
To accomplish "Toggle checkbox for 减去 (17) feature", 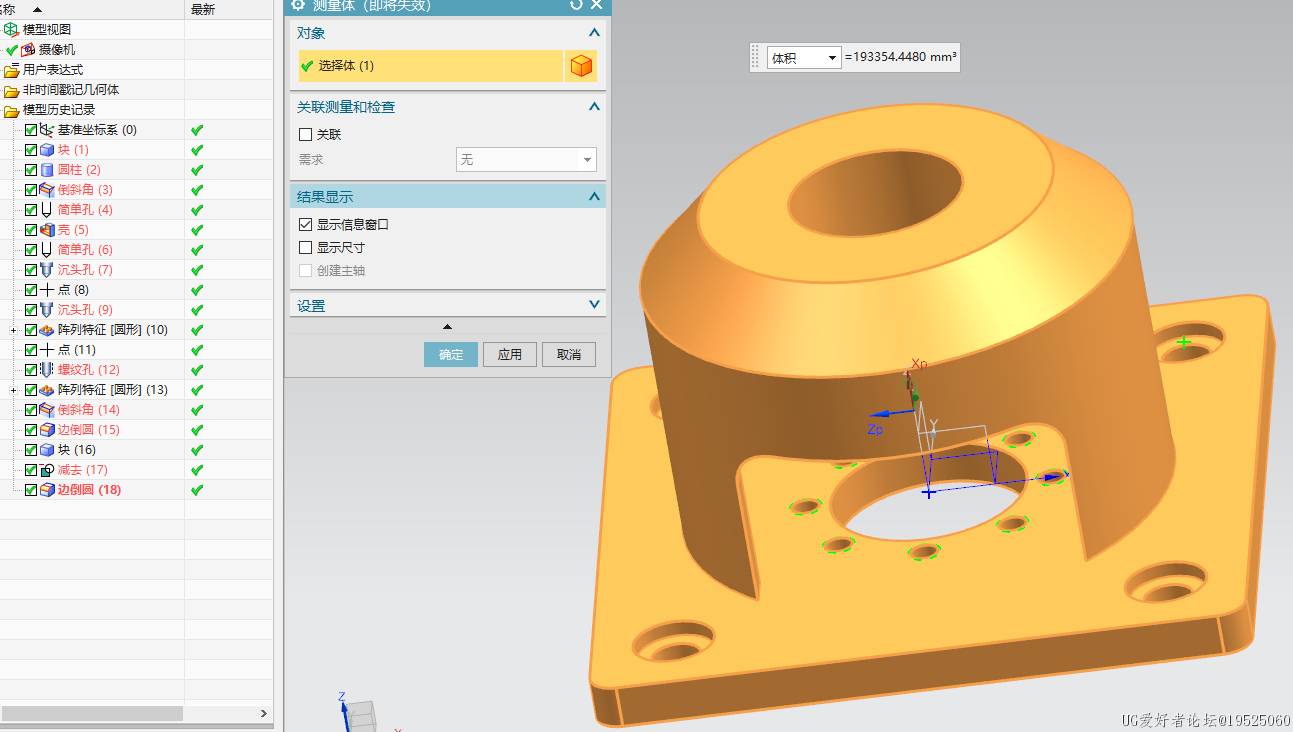I will (31, 470).
